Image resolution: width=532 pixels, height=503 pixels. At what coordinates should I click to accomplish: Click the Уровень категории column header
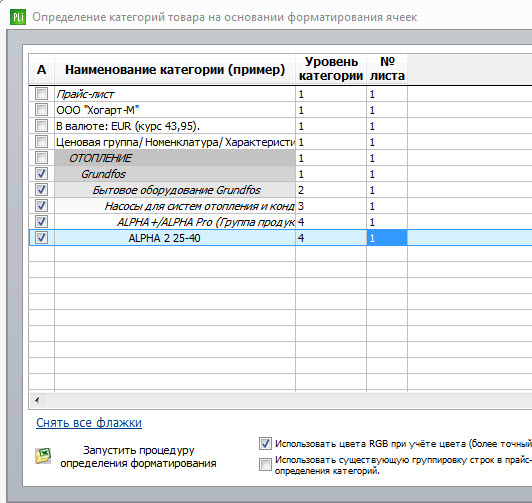pos(331,69)
